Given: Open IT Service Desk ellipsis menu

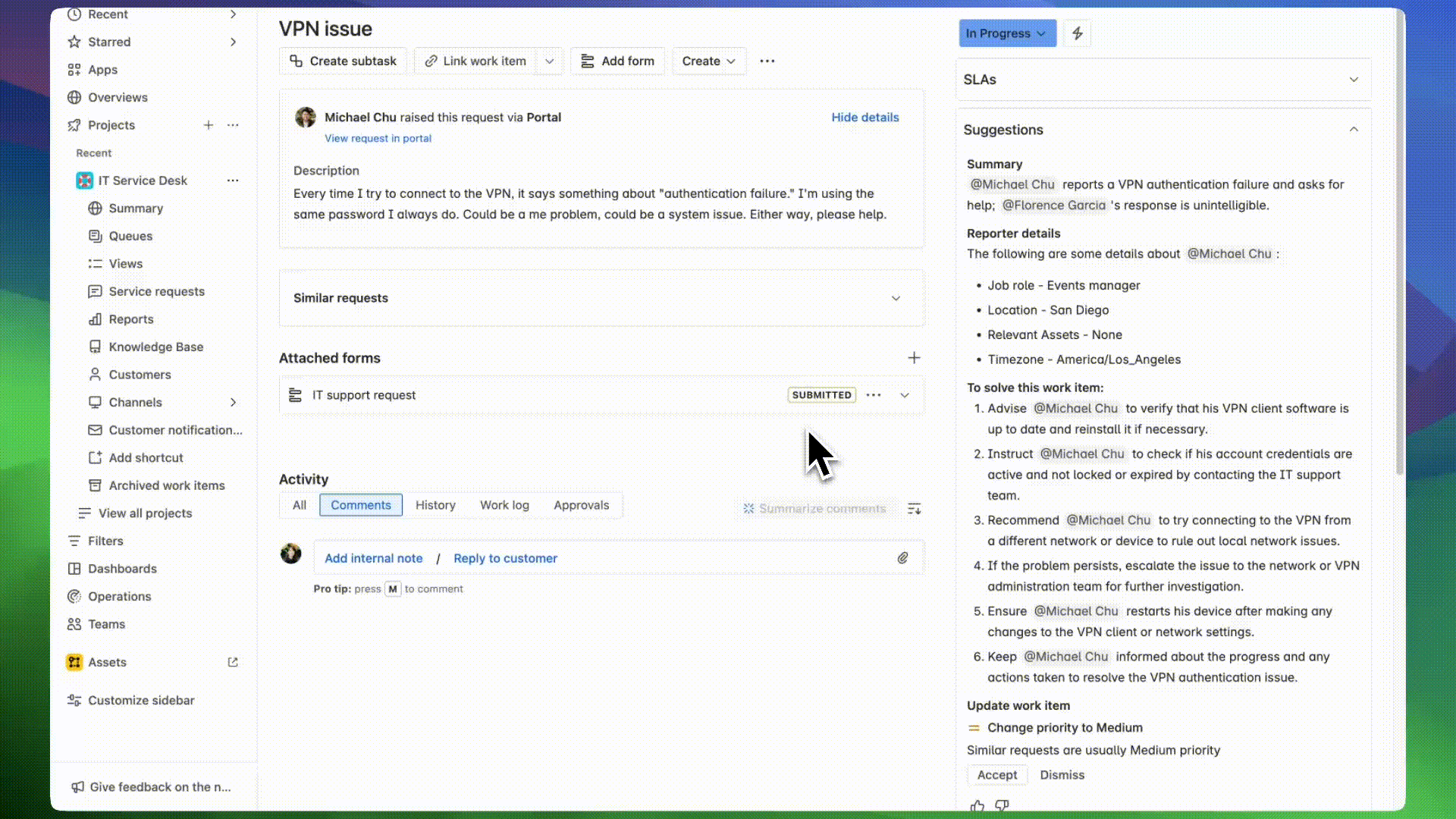Looking at the screenshot, I should point(233,180).
